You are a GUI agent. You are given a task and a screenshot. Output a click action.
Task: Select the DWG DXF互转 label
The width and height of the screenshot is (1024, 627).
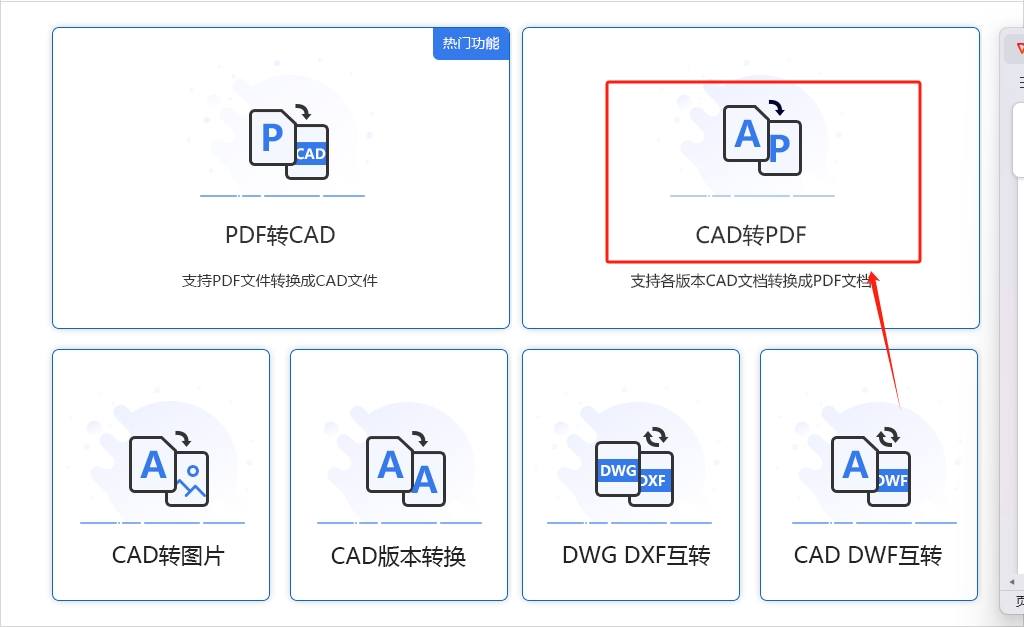tap(636, 555)
